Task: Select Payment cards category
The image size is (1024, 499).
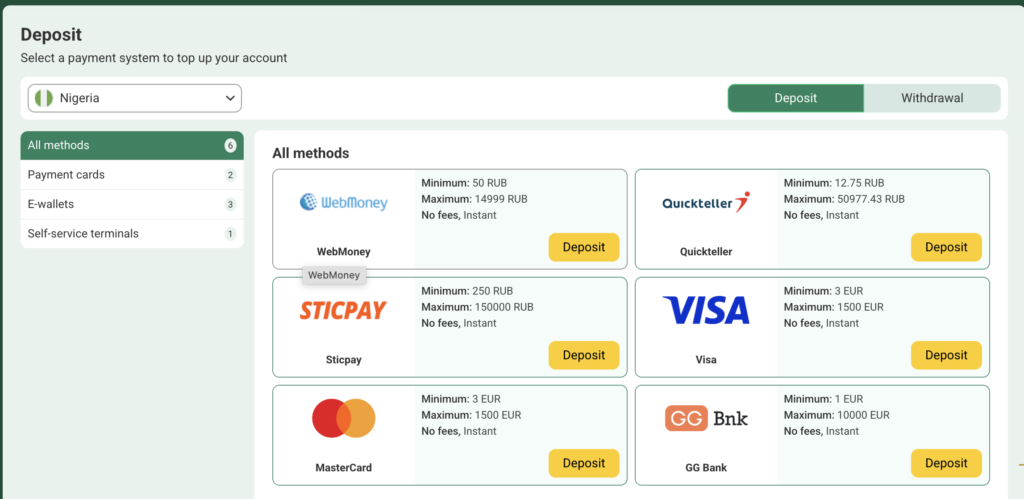Action: (132, 175)
